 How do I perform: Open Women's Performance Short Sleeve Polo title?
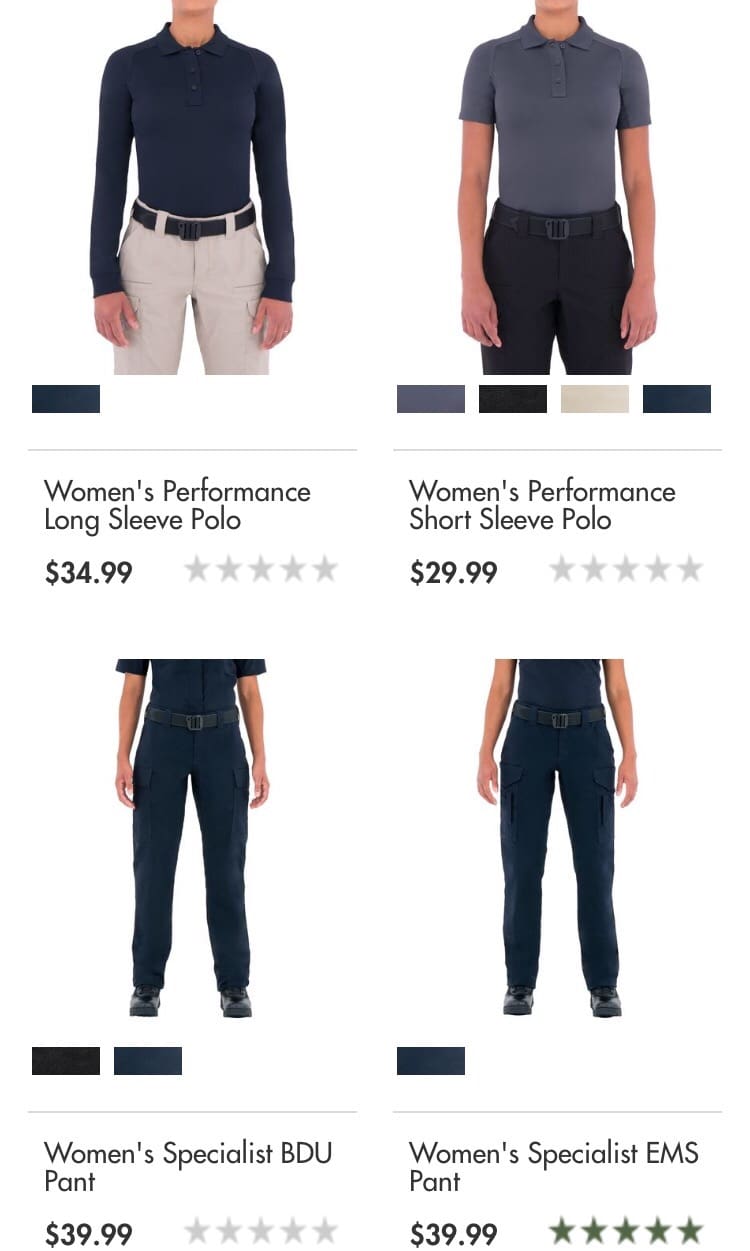point(542,506)
